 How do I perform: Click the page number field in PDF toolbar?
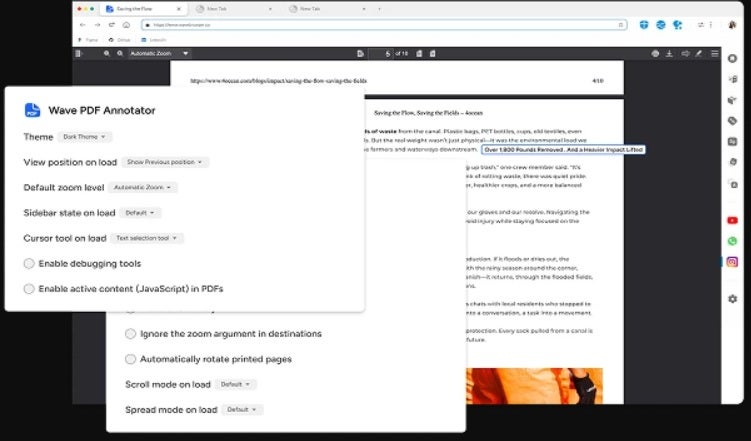tap(381, 54)
